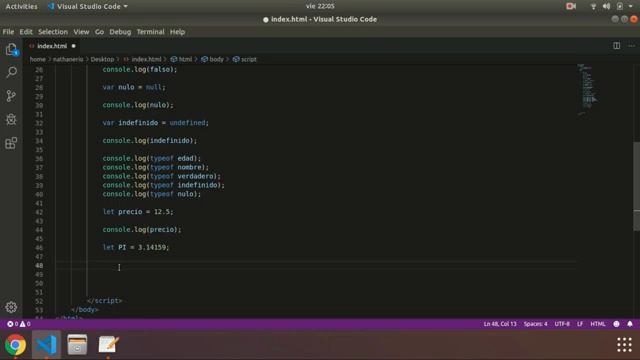Open the Terminal menu
The image size is (640, 360).
pos(150,32)
